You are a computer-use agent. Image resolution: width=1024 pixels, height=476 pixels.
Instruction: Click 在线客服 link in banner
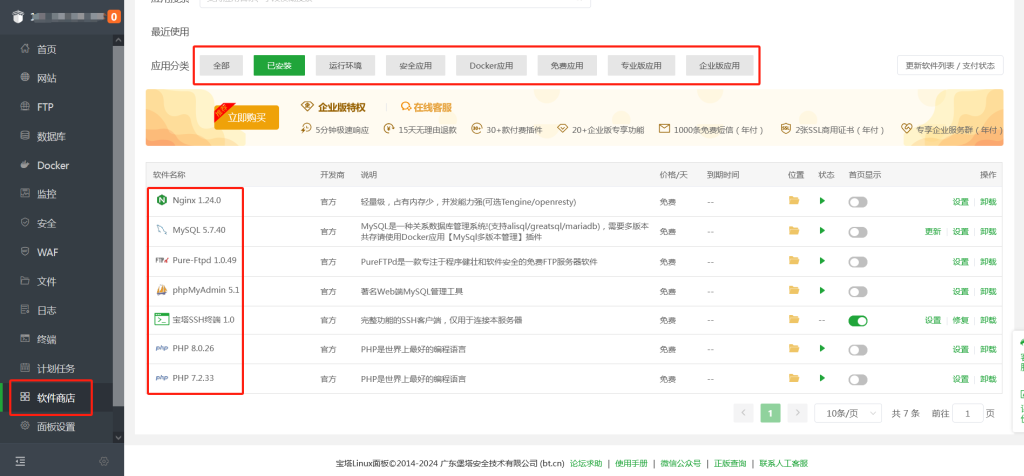point(426,107)
